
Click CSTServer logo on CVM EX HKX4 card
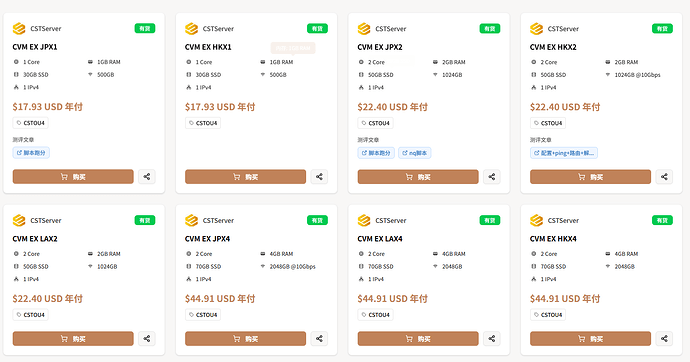tap(536, 220)
